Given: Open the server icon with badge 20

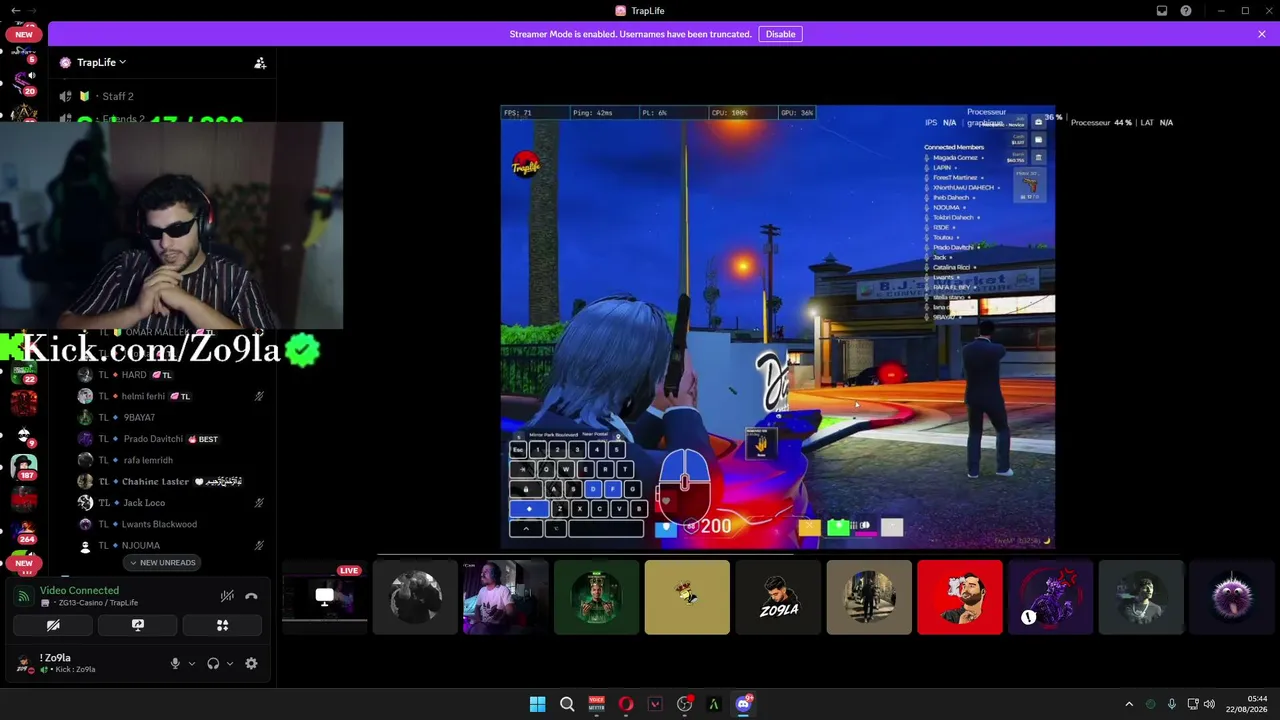Looking at the screenshot, I should coord(24,83).
